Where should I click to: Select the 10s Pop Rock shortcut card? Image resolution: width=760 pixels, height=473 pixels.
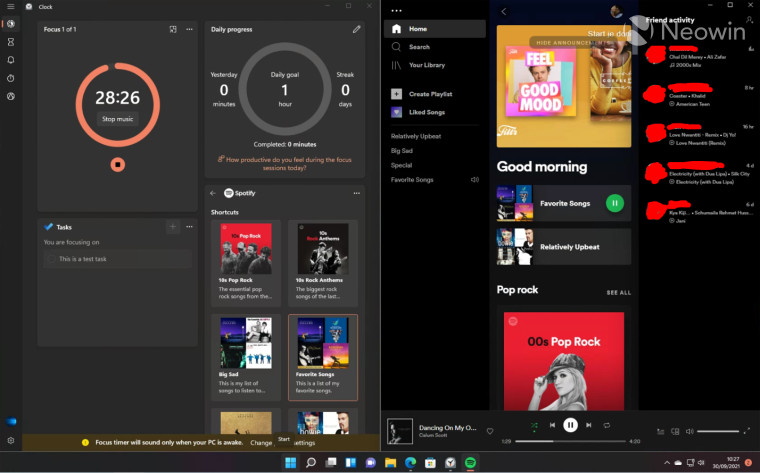click(x=246, y=263)
